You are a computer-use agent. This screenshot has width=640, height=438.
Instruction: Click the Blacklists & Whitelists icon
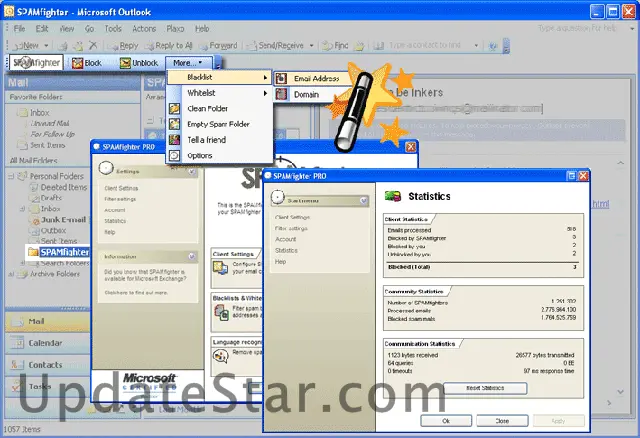point(221,312)
